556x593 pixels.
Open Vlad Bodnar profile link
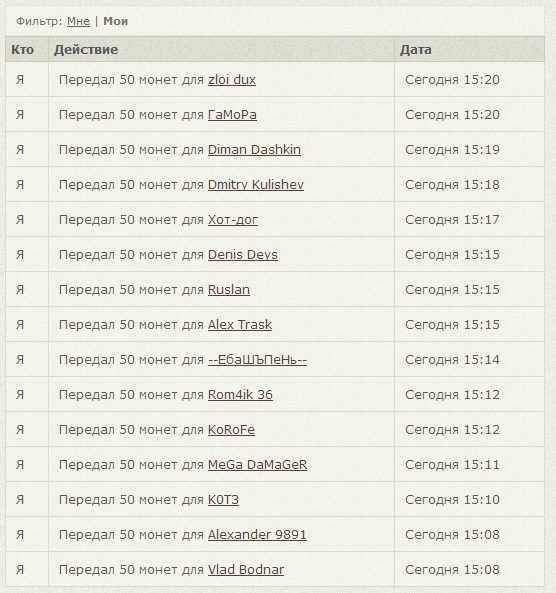(x=246, y=570)
